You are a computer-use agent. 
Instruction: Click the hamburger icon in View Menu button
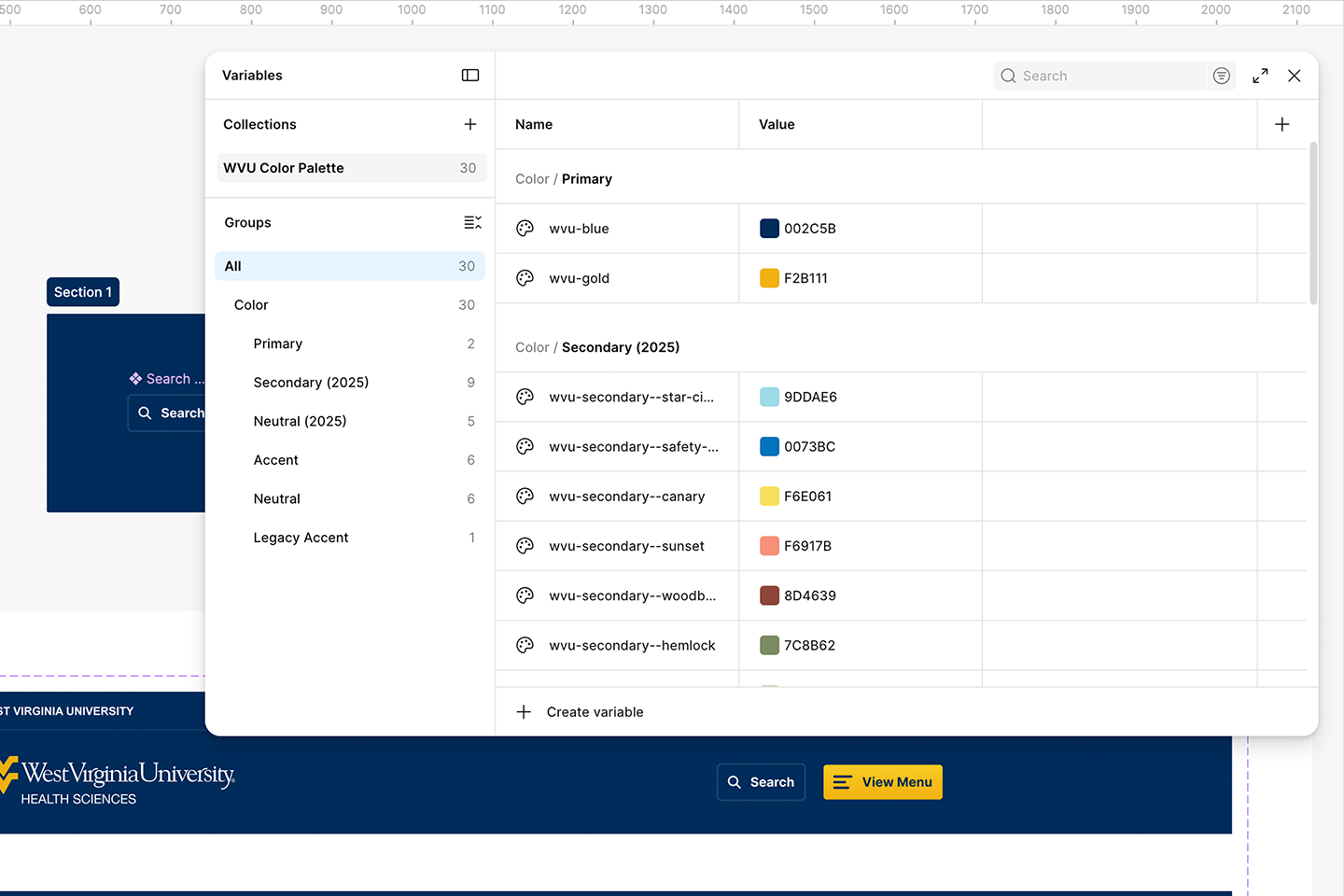842,782
